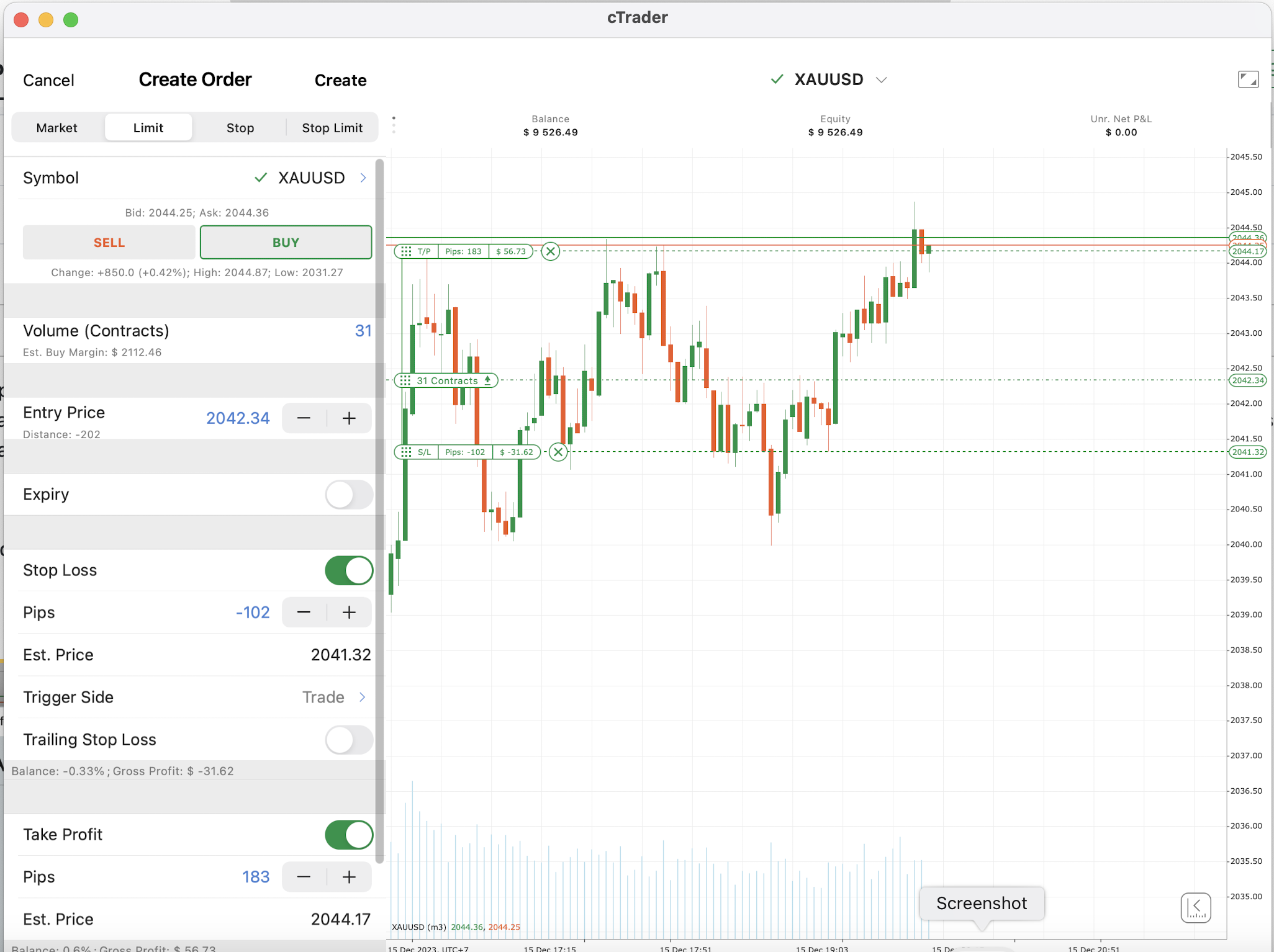
Task: Grab the T/P line drag handle icon
Action: pyautogui.click(x=406, y=251)
